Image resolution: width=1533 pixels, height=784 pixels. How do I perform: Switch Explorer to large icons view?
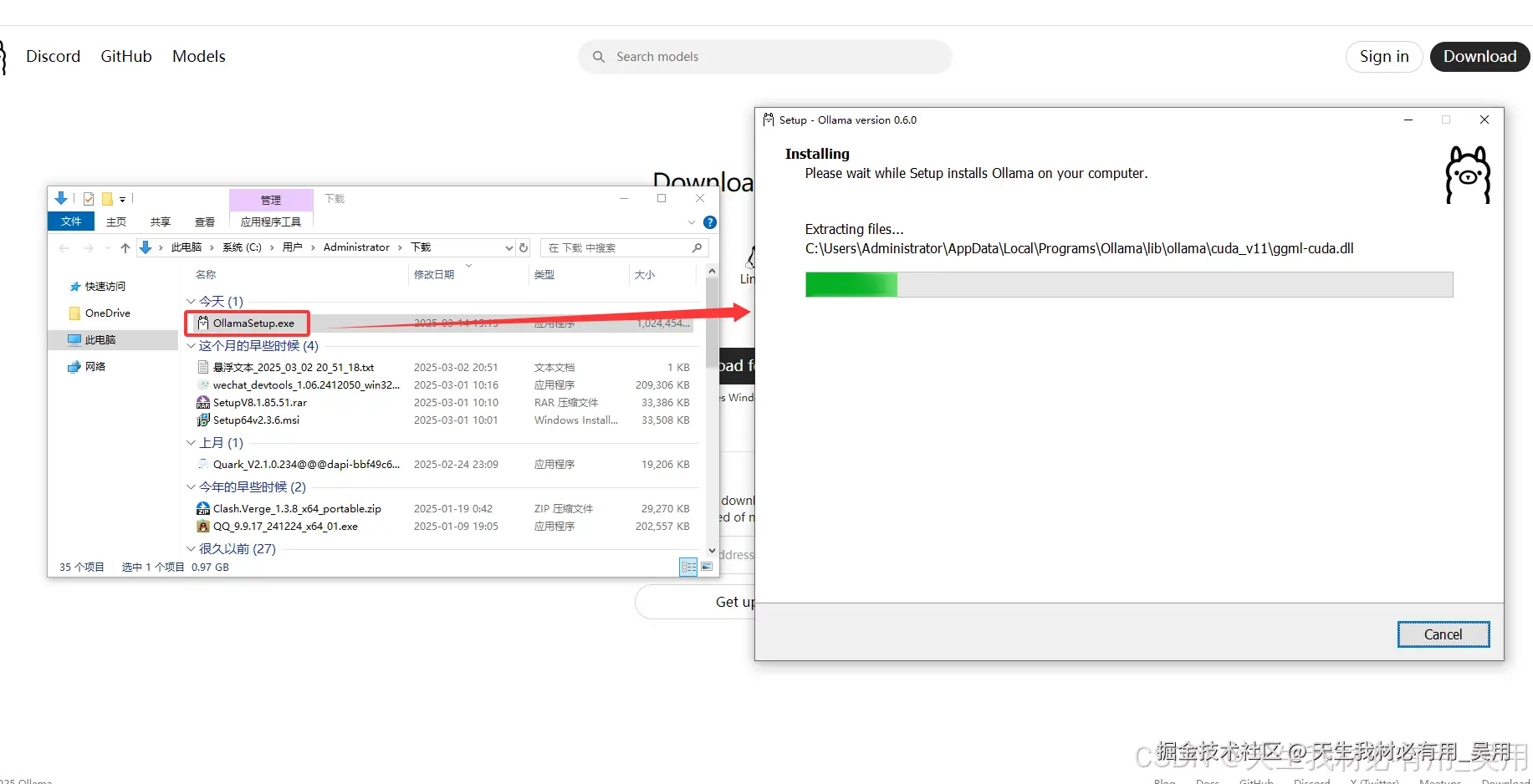707,567
